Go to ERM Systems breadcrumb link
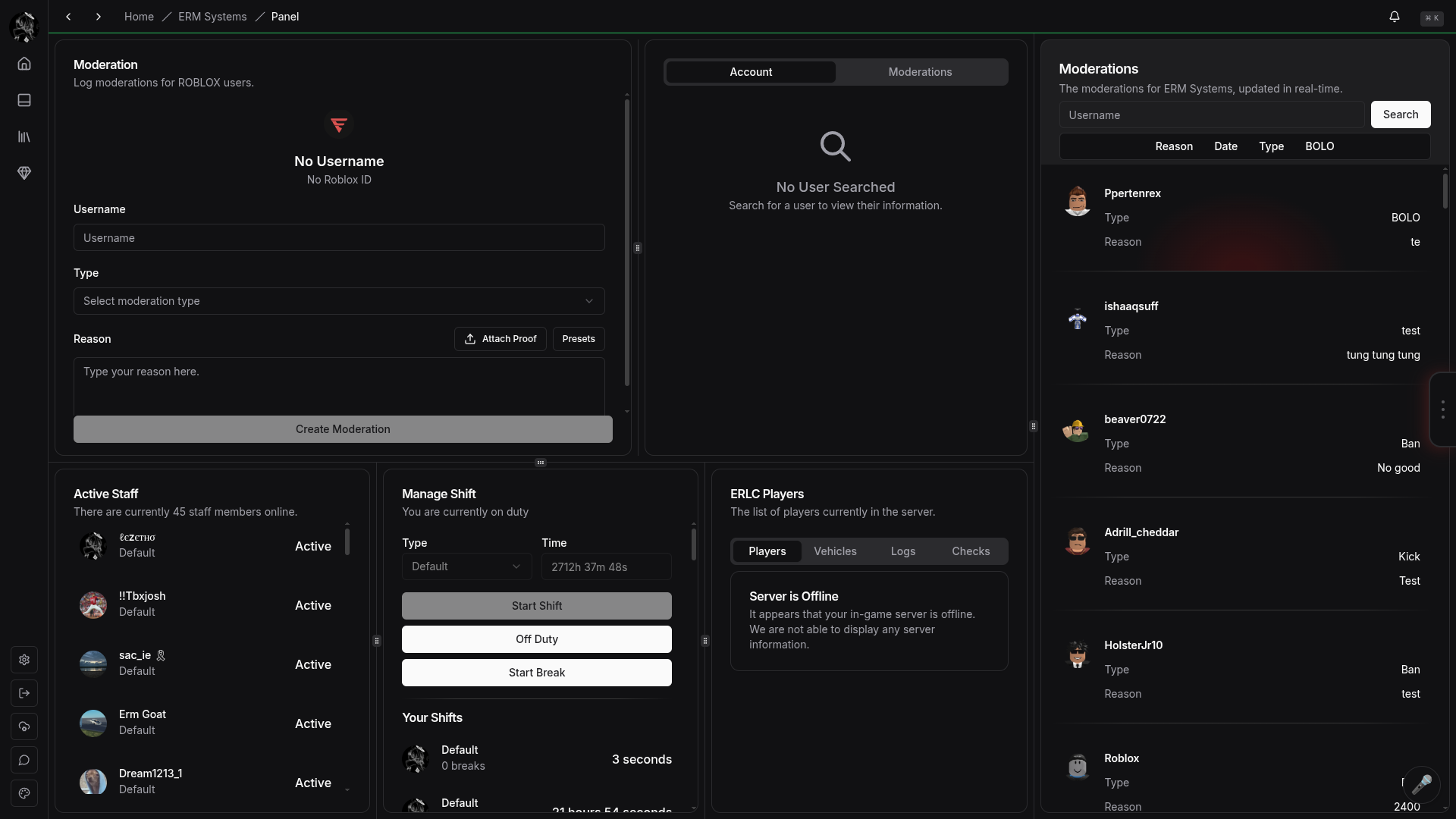Screen dimensions: 1456x819 212,17
